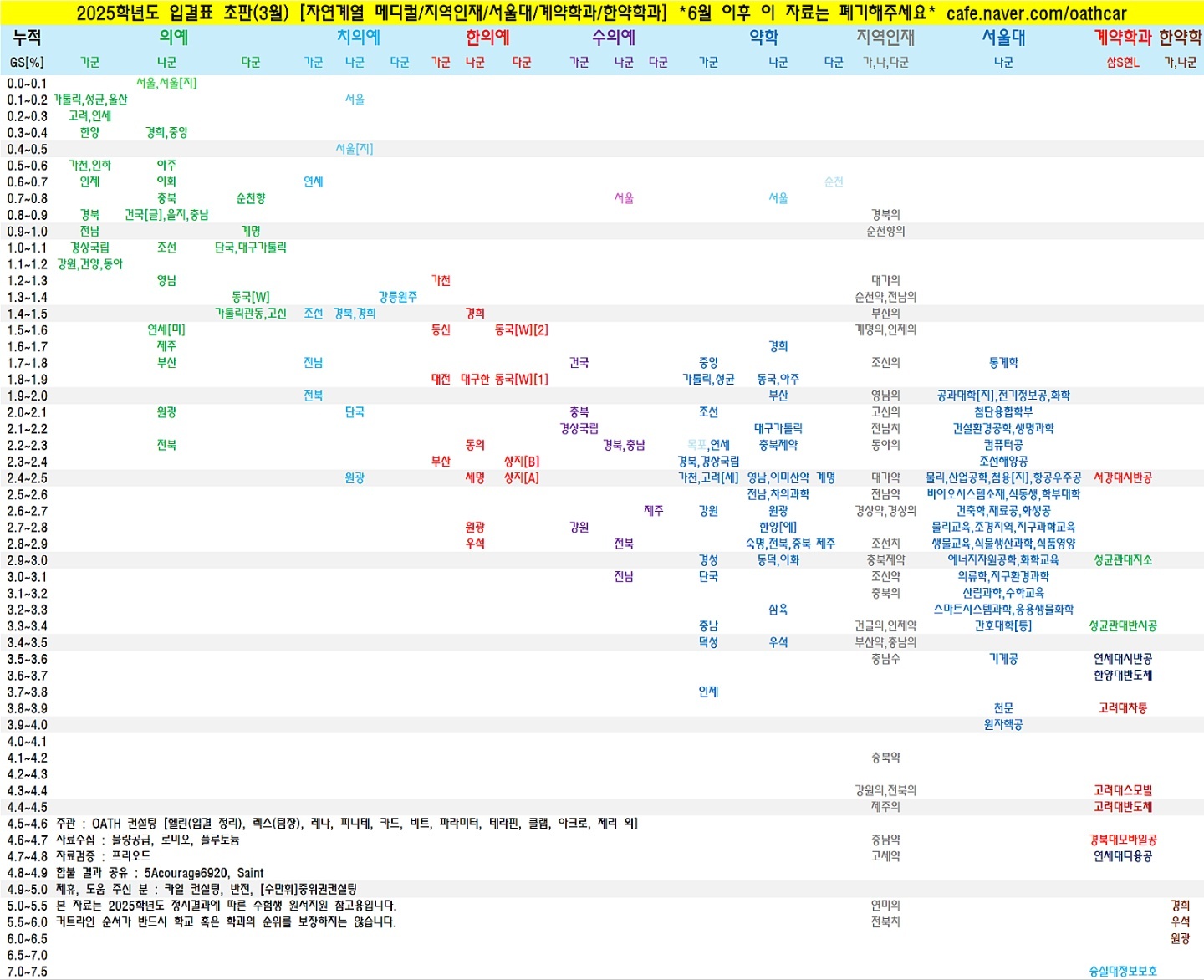
Task: Select the '숭실대정보보호' cell
Action: point(1123,972)
